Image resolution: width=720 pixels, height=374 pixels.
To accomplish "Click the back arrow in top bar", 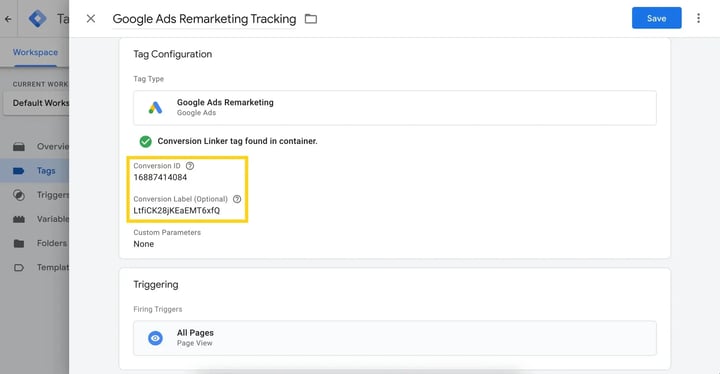I will (8, 19).
